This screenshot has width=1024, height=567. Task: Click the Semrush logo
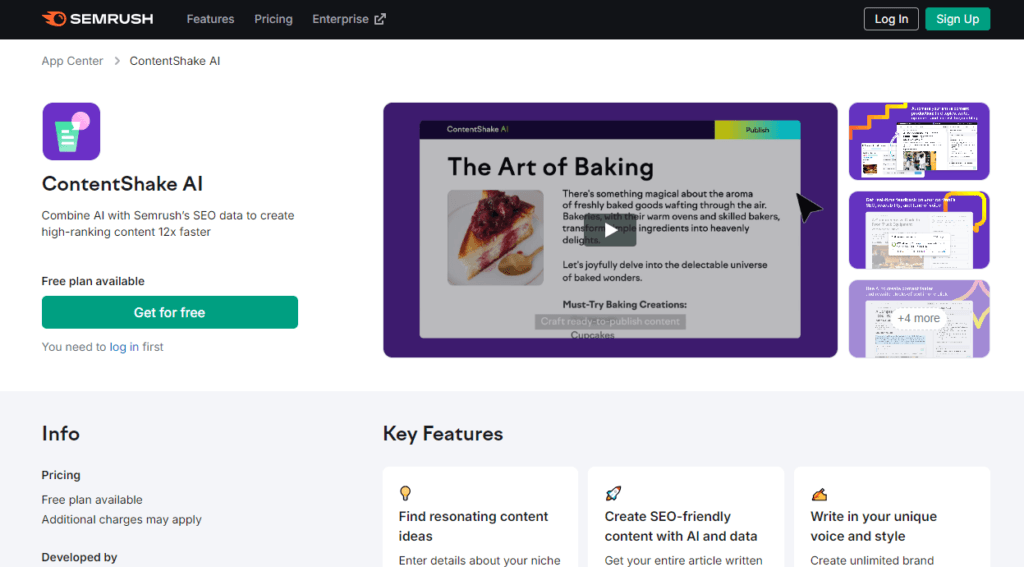pyautogui.click(x=97, y=19)
